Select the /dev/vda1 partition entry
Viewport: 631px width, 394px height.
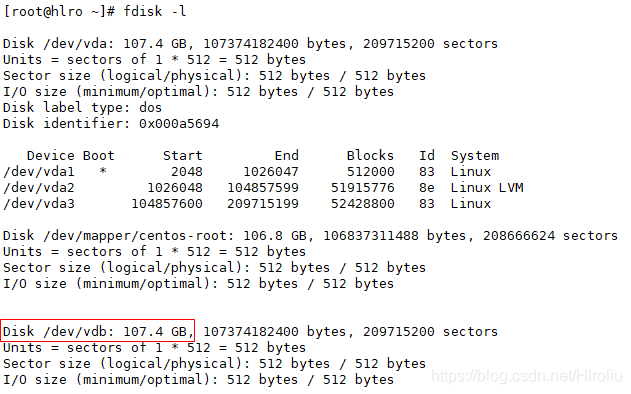pos(39,172)
